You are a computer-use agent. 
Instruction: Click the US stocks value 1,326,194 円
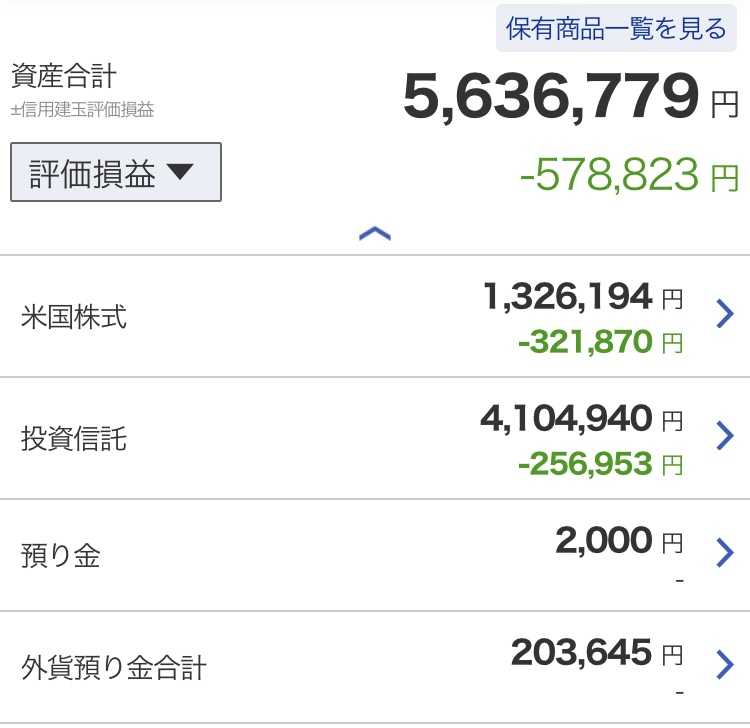pos(583,297)
